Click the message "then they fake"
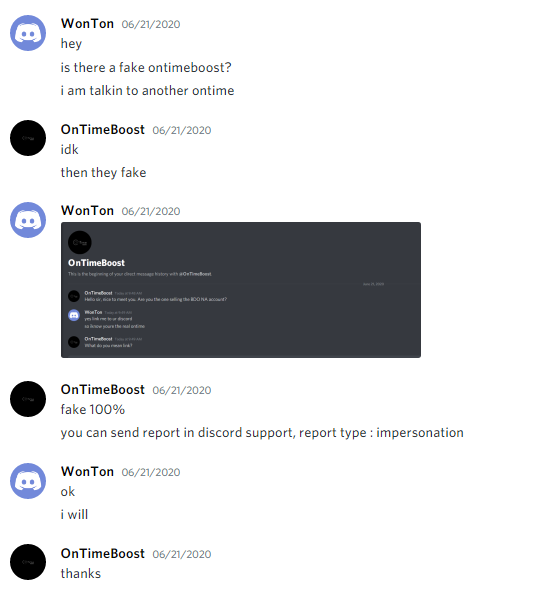533x596 pixels. [x=103, y=173]
